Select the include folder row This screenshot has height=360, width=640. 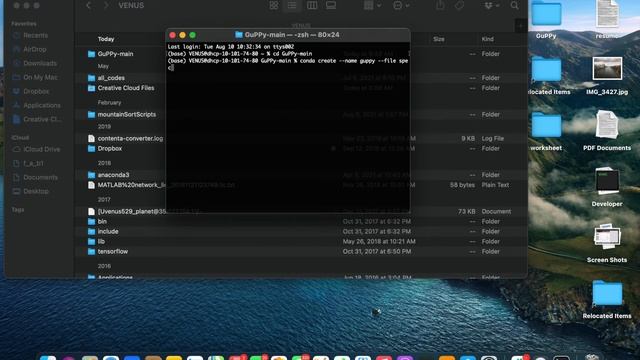pos(300,231)
